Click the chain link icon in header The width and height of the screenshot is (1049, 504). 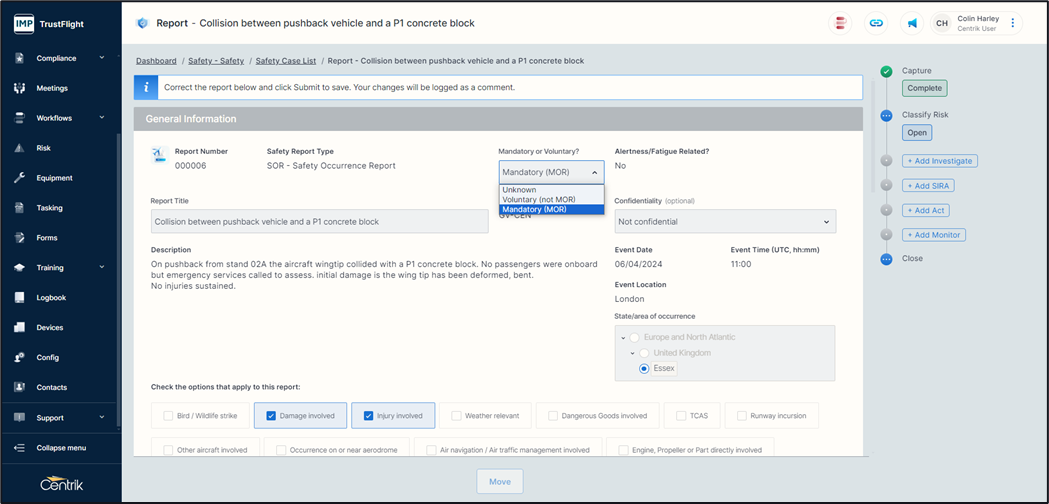[876, 23]
